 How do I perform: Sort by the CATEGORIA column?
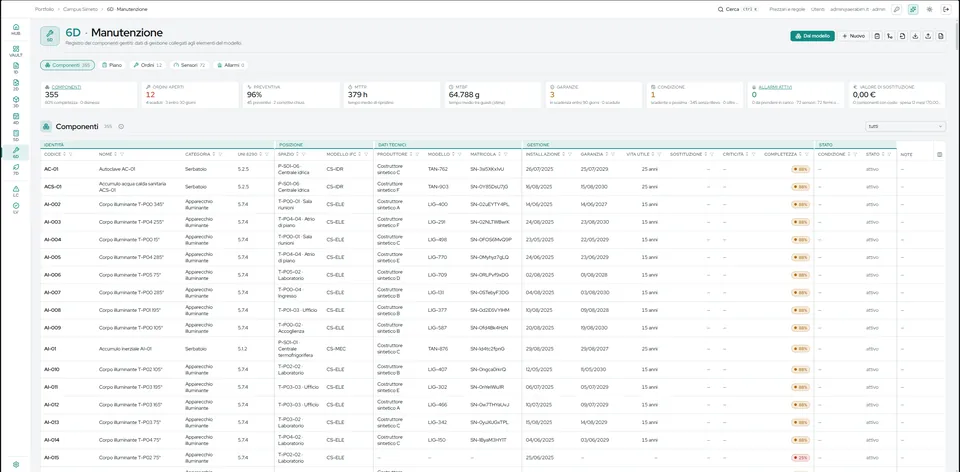(x=214, y=154)
